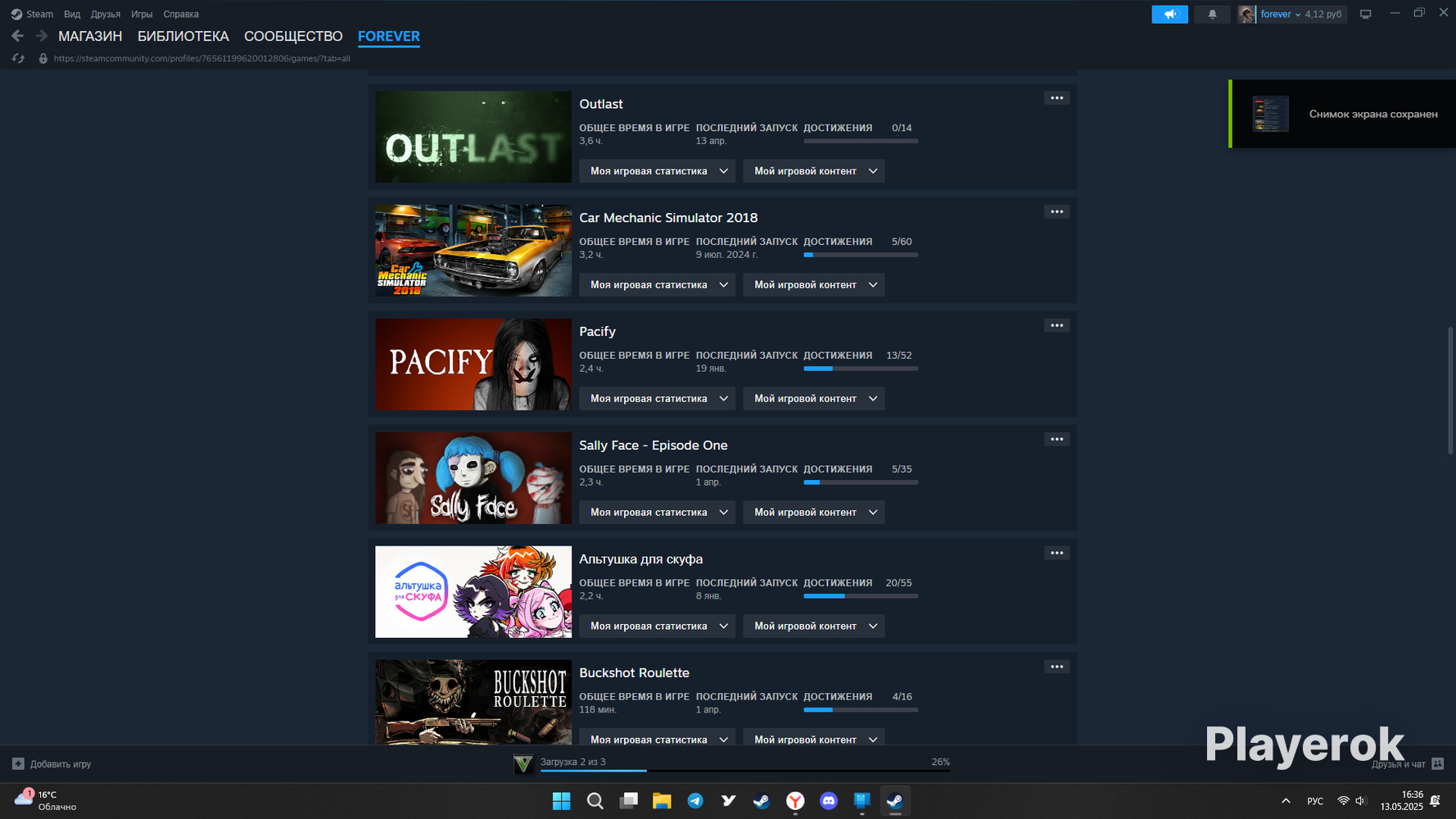
Task: Click the Outlast game thumbnail
Action: (x=473, y=137)
